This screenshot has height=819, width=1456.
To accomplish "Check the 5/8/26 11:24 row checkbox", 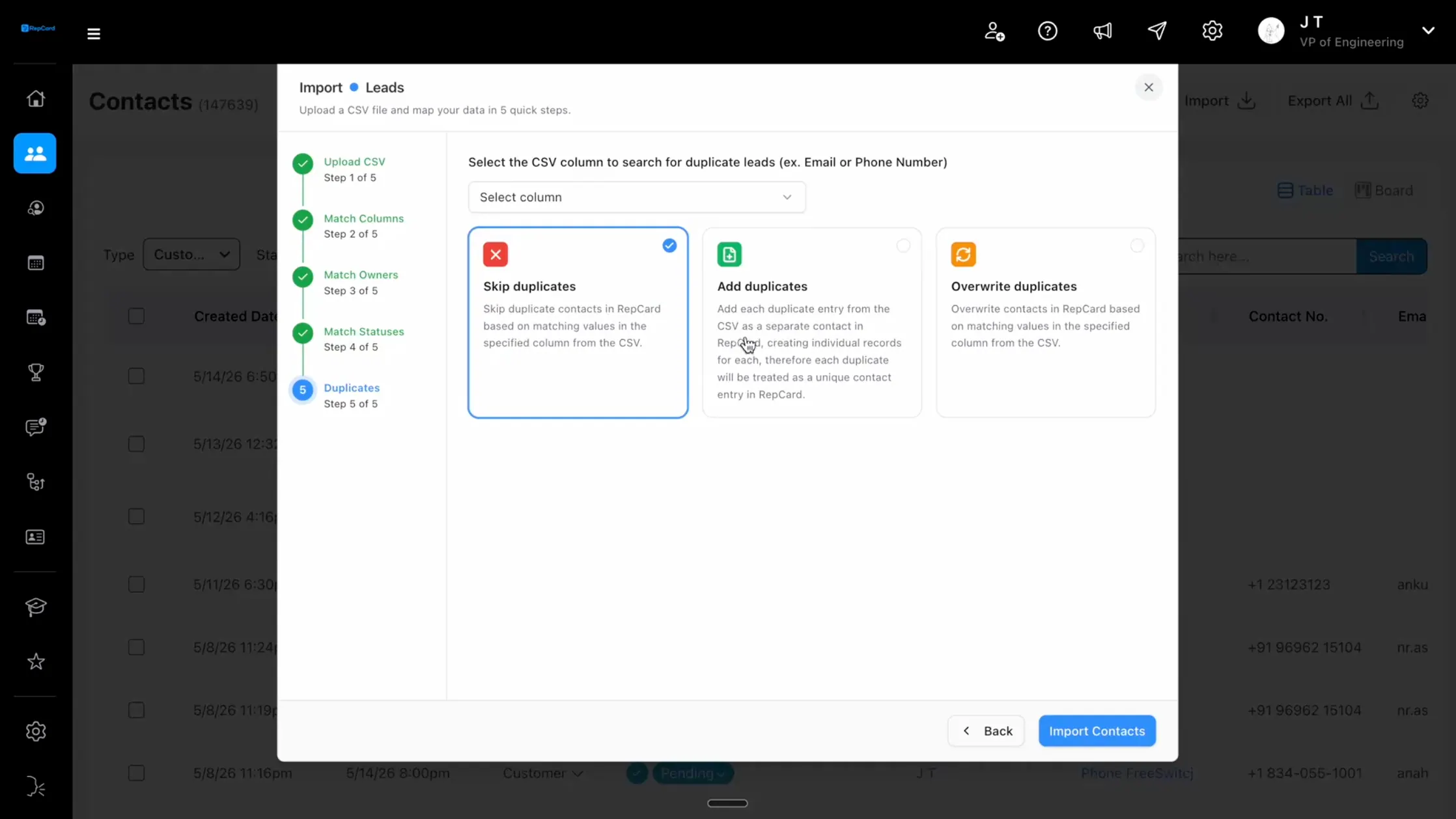I will tap(136, 648).
